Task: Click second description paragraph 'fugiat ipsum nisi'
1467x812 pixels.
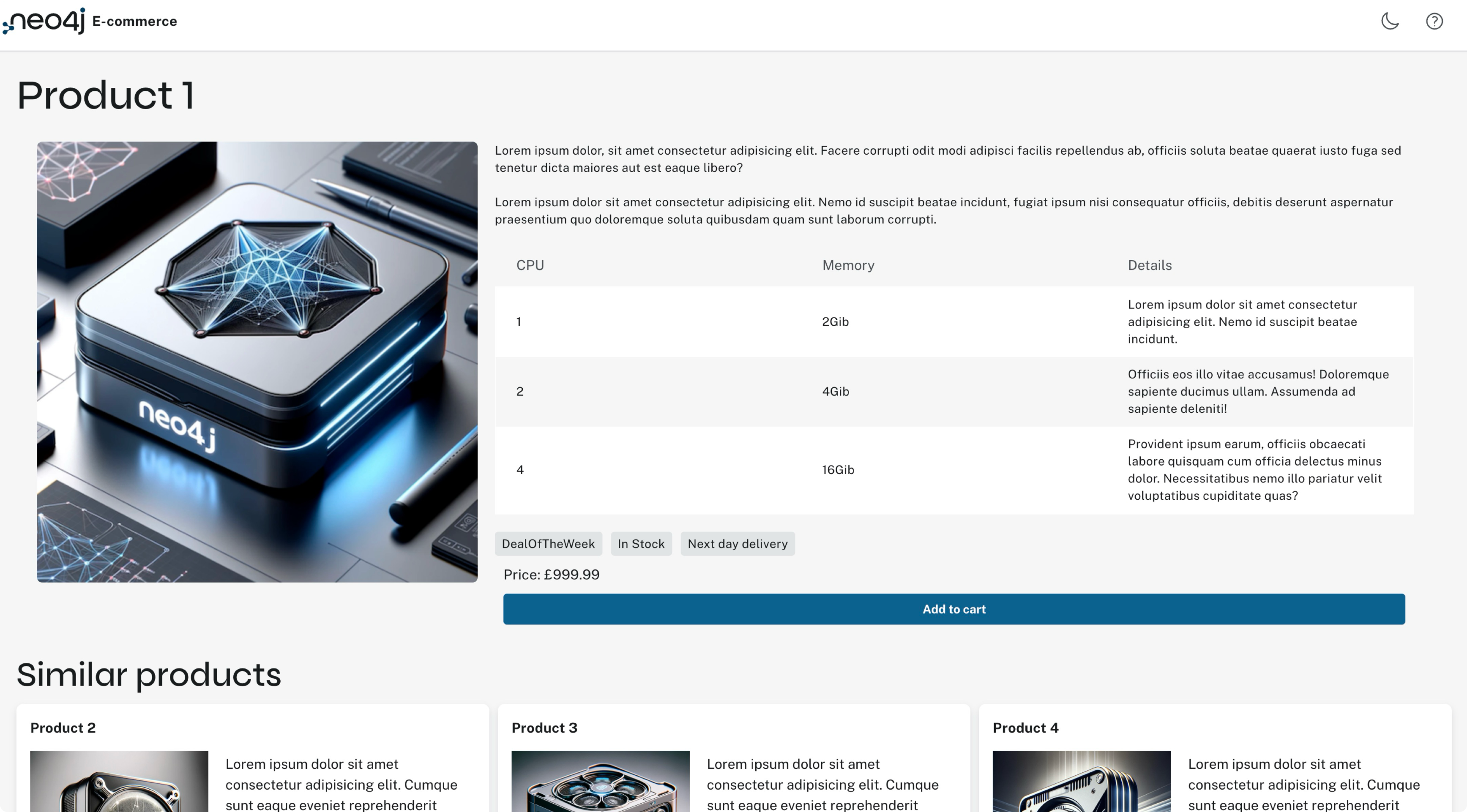Action: click(944, 211)
